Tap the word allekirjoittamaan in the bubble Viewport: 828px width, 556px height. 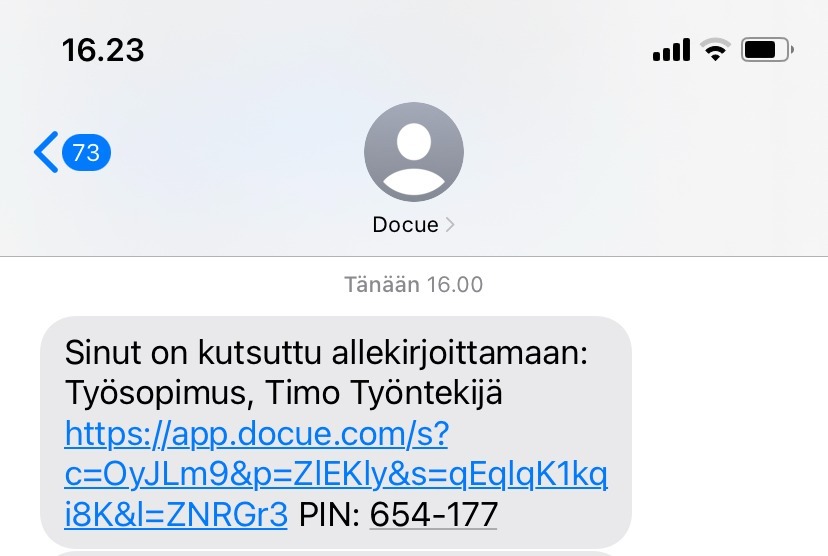point(459,353)
